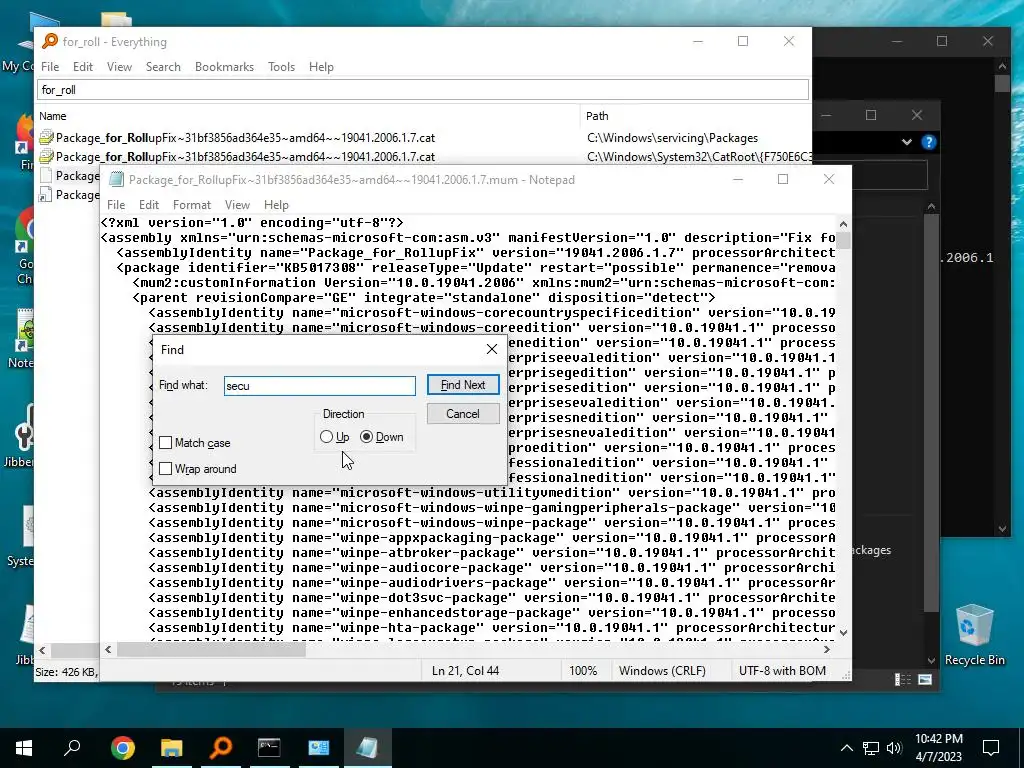Image resolution: width=1024 pixels, height=768 pixels.
Task: Click Find Next button in Find dialog
Action: coord(463,385)
